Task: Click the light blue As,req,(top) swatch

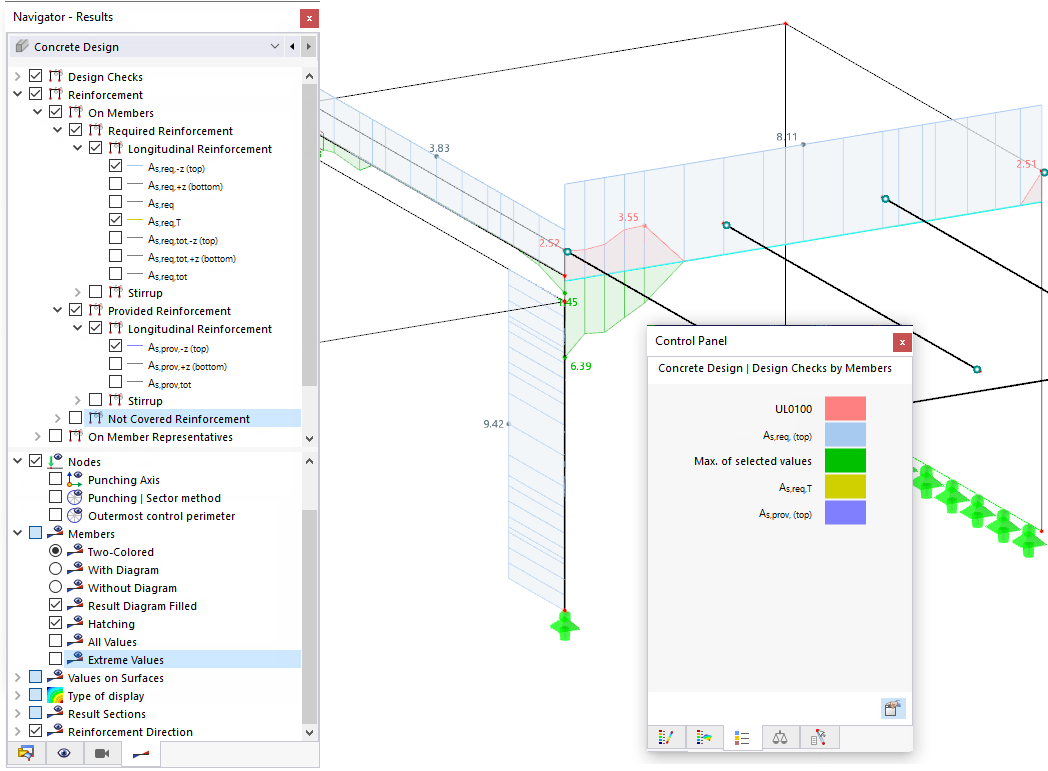Action: pos(845,434)
